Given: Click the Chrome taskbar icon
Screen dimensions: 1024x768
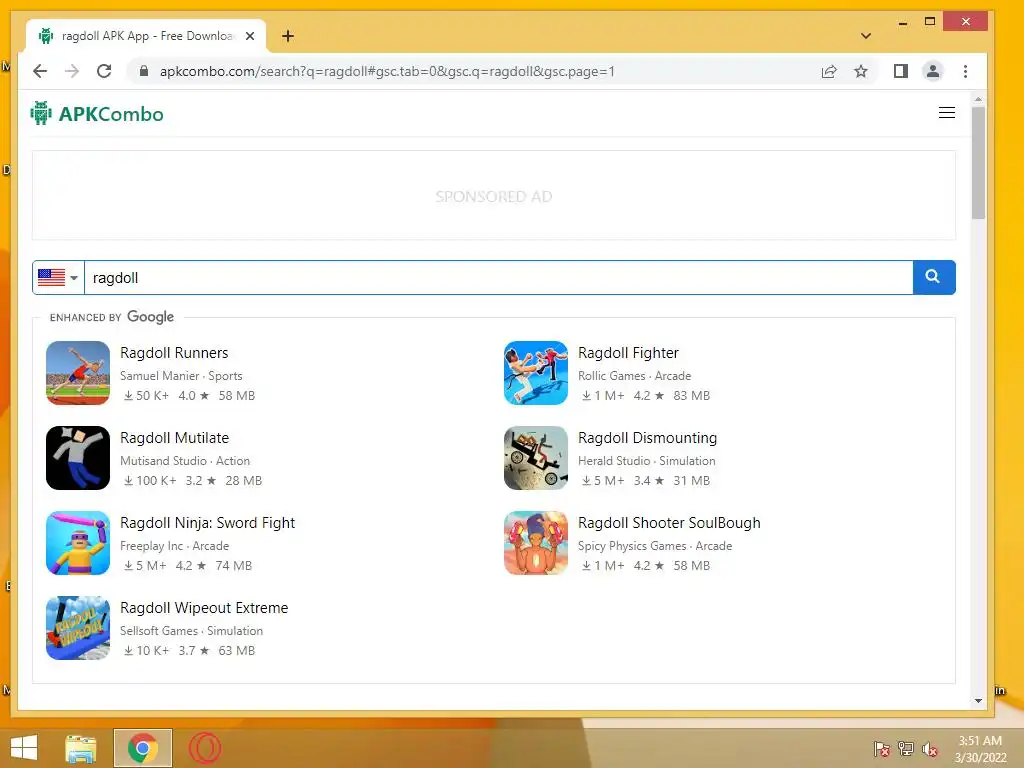Looking at the screenshot, I should pos(143,748).
